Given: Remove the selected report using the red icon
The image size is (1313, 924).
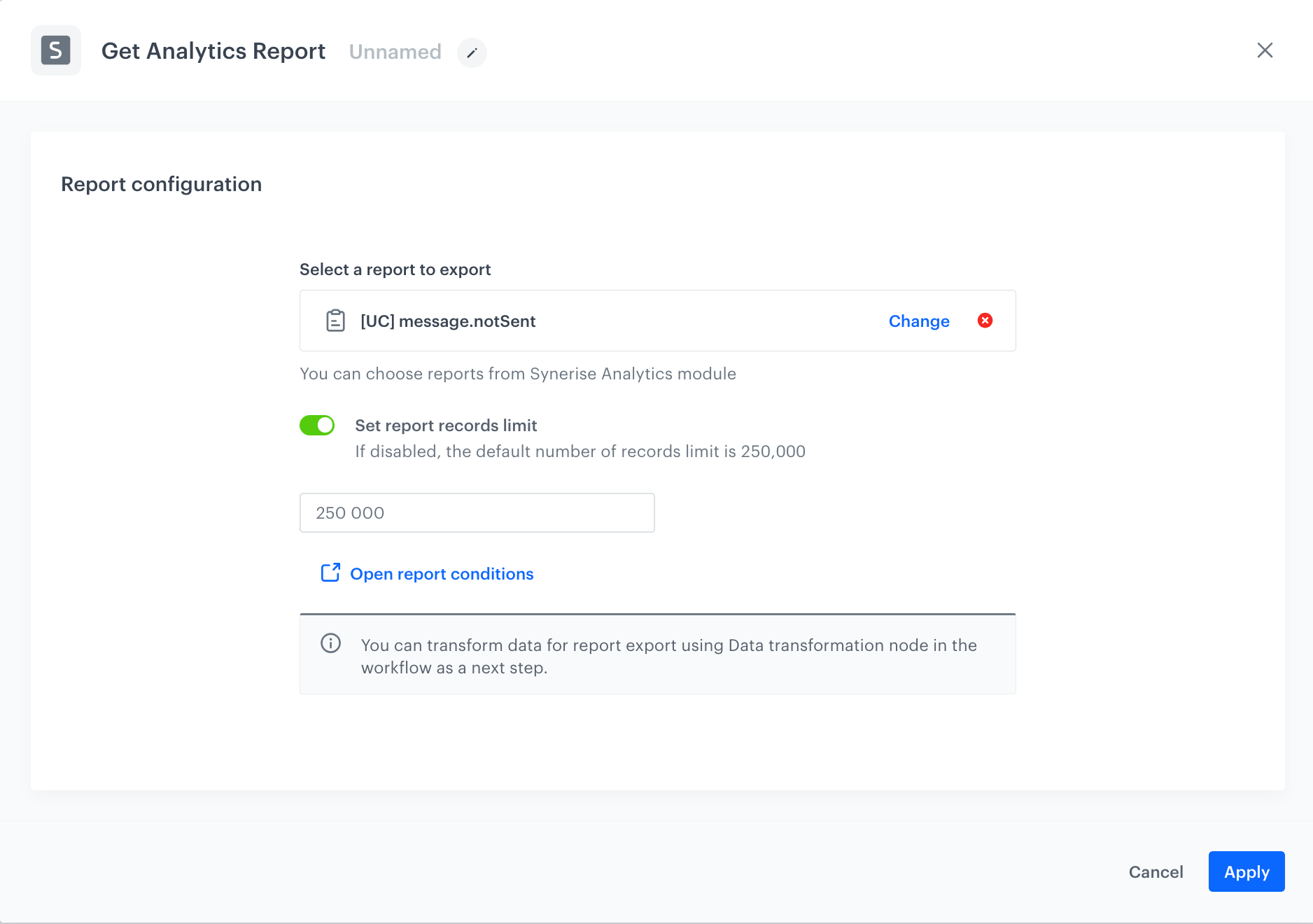Looking at the screenshot, I should click(x=985, y=321).
